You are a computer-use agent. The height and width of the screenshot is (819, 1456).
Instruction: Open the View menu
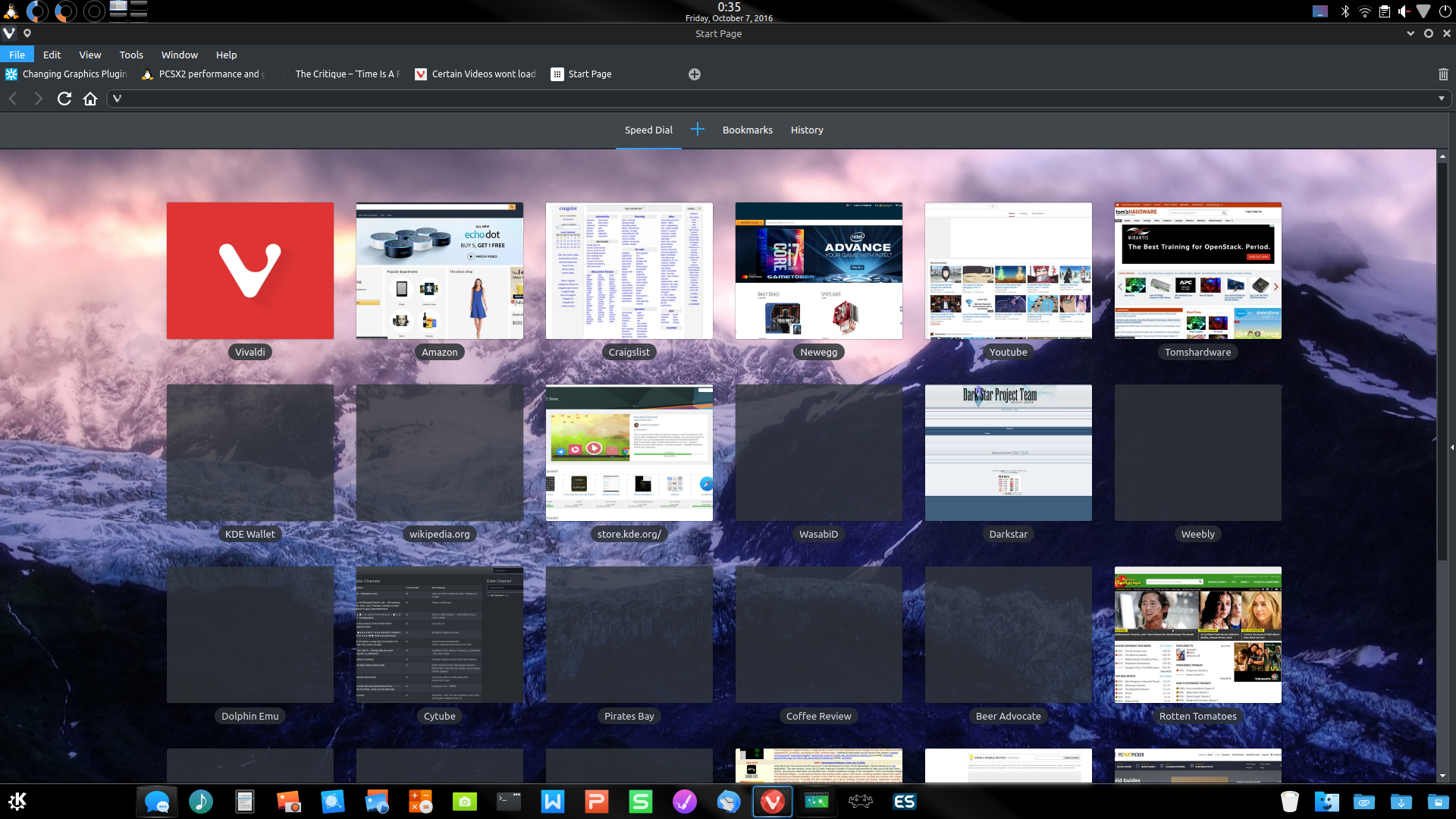pos(90,55)
